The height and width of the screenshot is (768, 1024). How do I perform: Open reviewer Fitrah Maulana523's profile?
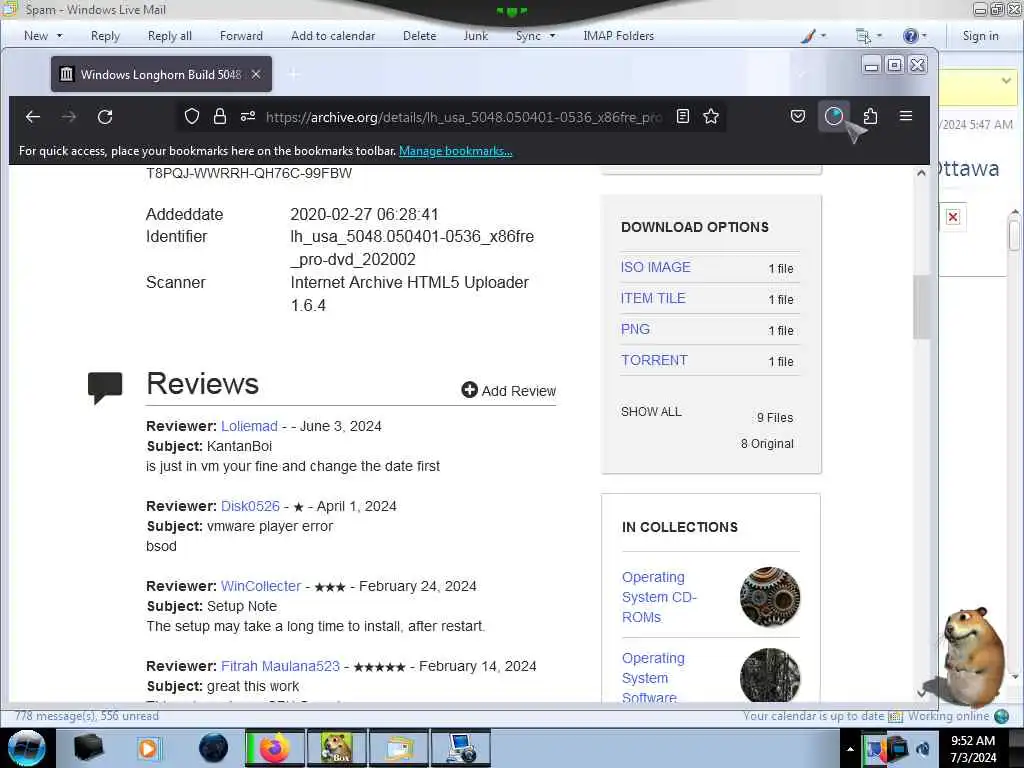pos(280,666)
